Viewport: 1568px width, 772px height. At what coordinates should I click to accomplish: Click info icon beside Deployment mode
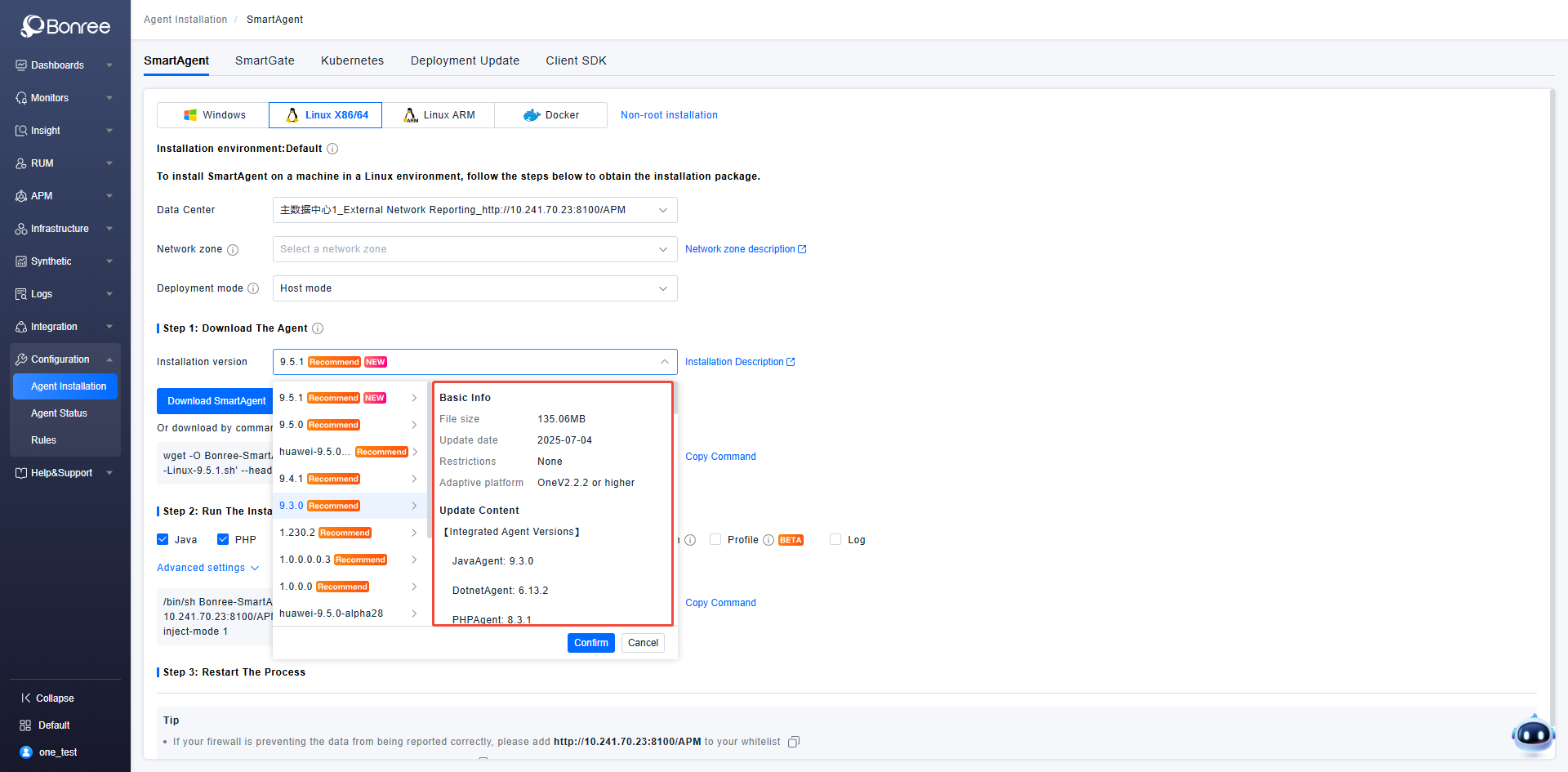[253, 288]
